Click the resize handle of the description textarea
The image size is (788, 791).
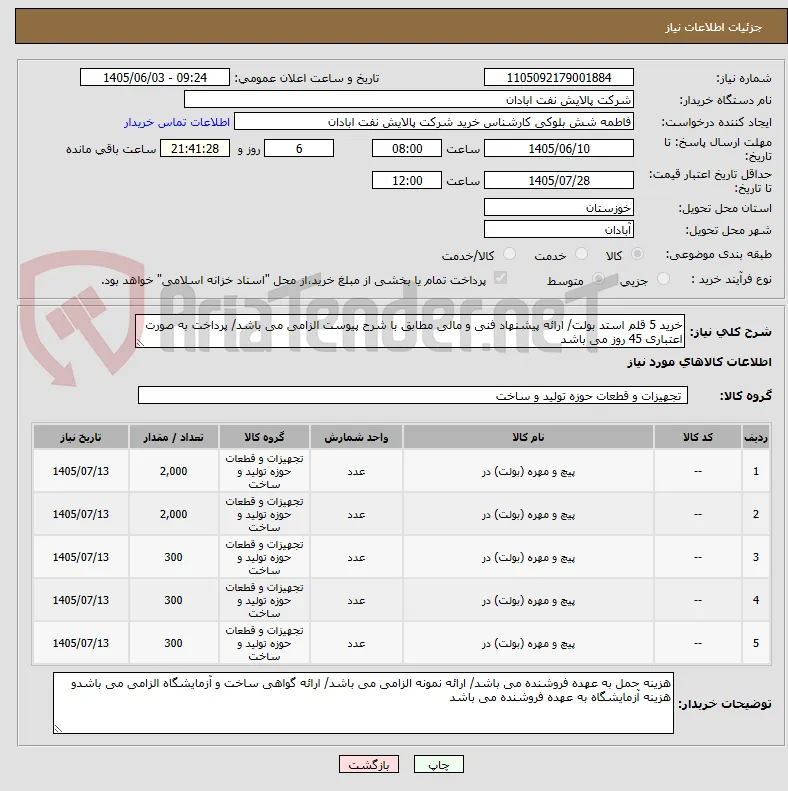[140, 343]
